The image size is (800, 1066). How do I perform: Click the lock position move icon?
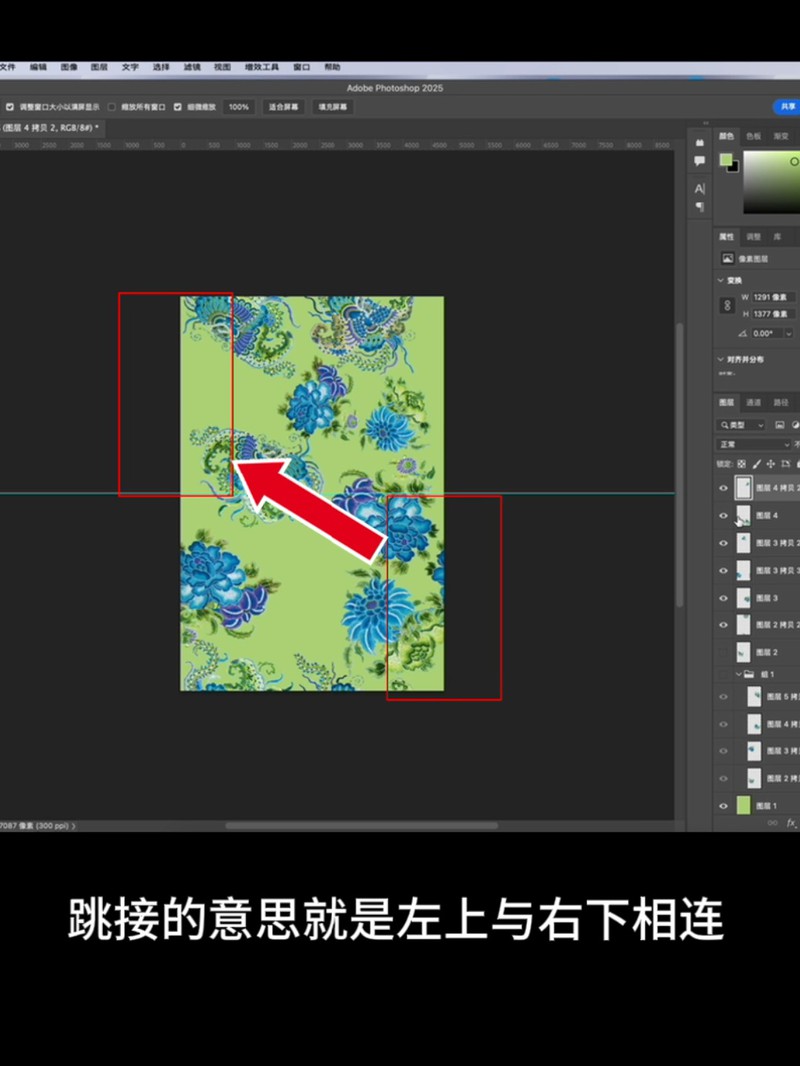771,464
